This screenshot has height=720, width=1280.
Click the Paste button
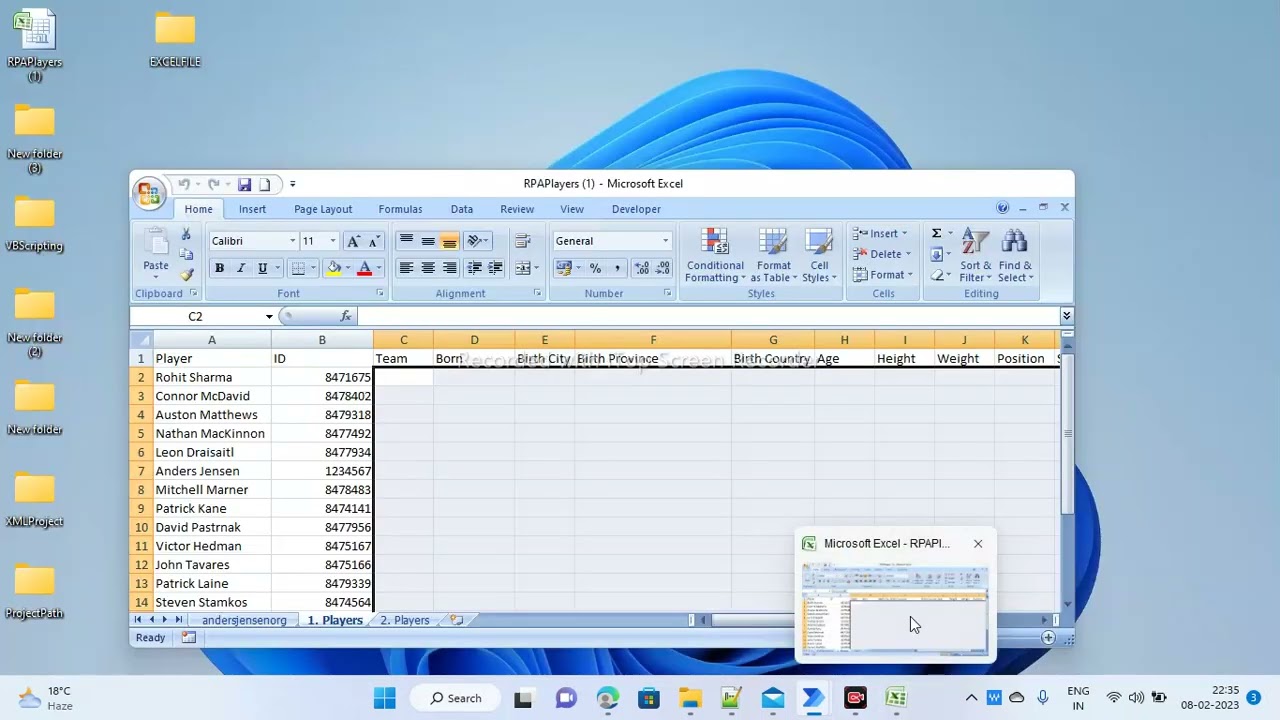pos(156,251)
